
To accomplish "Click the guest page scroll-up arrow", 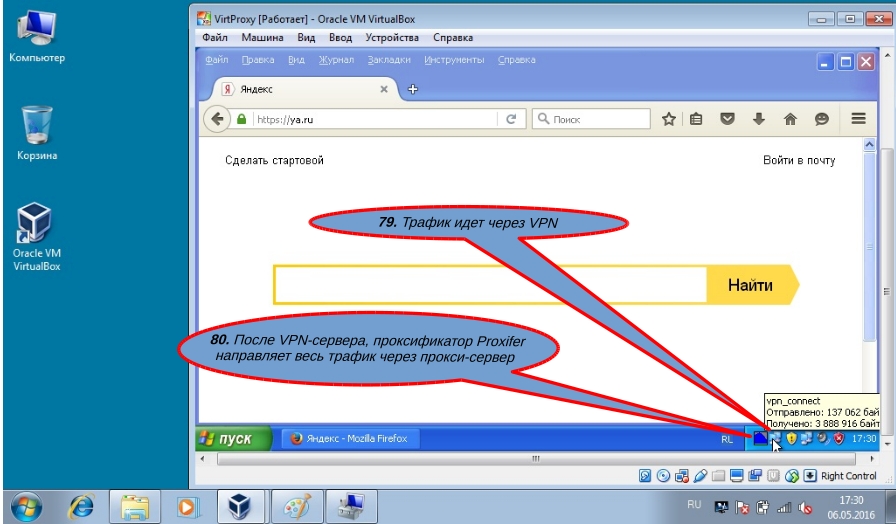I will pyautogui.click(x=870, y=145).
